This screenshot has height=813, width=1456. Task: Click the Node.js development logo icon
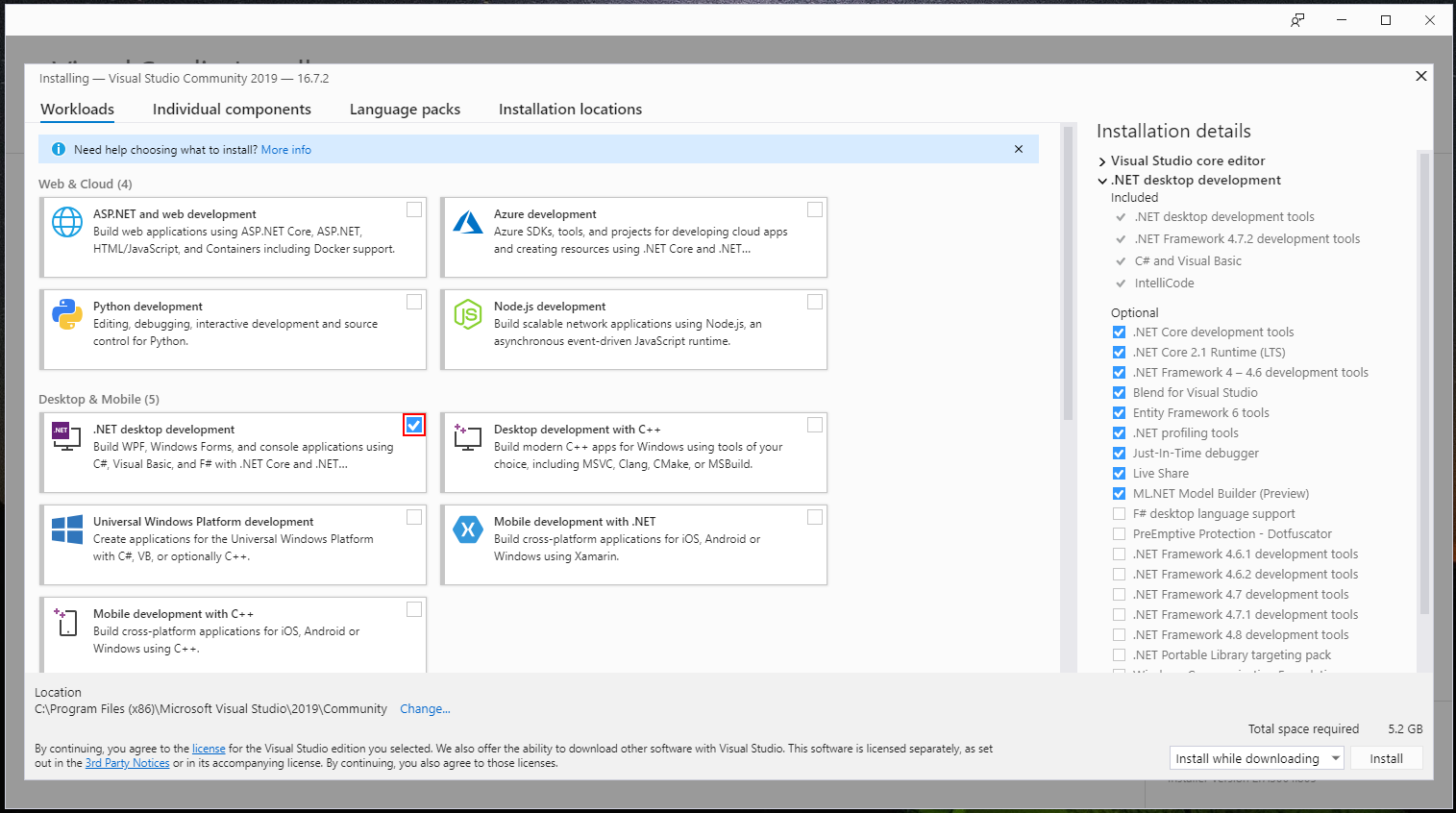(x=468, y=314)
